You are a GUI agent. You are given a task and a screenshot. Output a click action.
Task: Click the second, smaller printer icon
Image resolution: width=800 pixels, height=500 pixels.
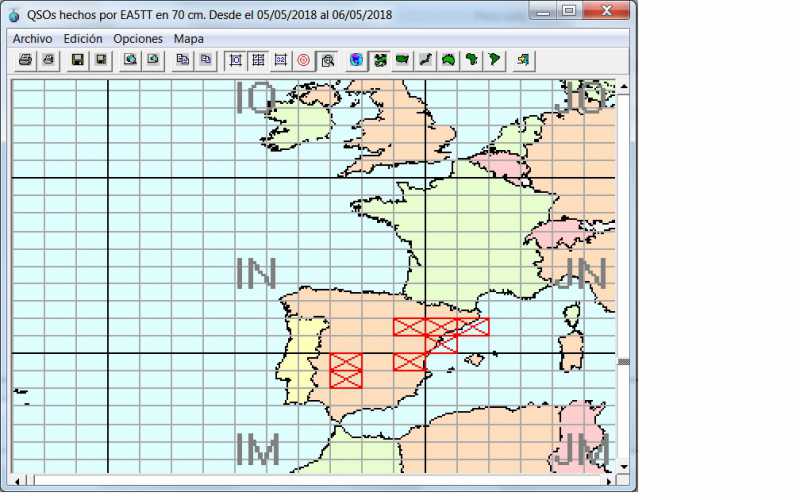[49, 60]
